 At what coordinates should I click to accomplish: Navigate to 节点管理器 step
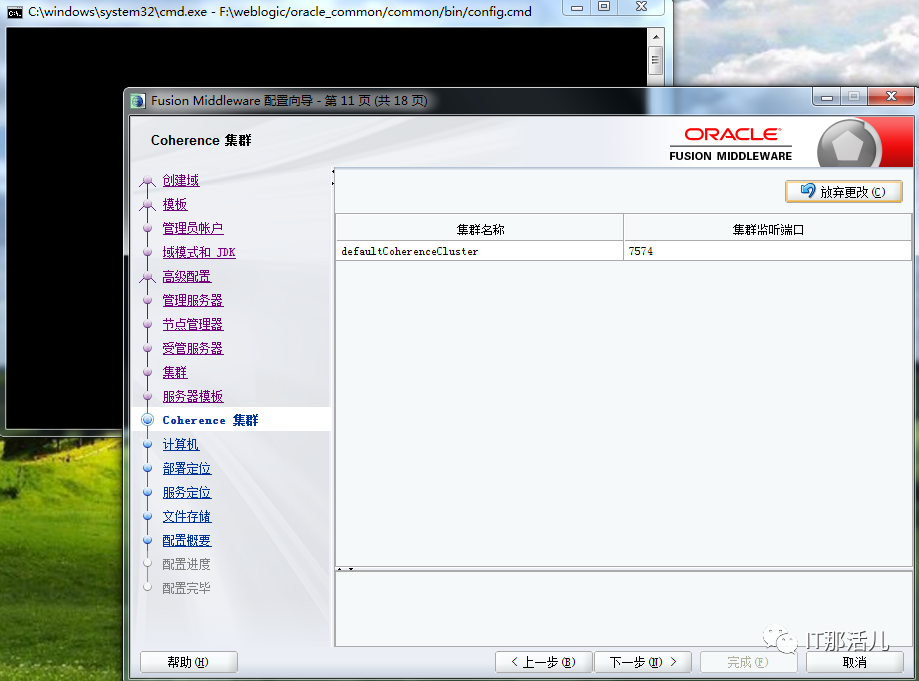click(193, 324)
